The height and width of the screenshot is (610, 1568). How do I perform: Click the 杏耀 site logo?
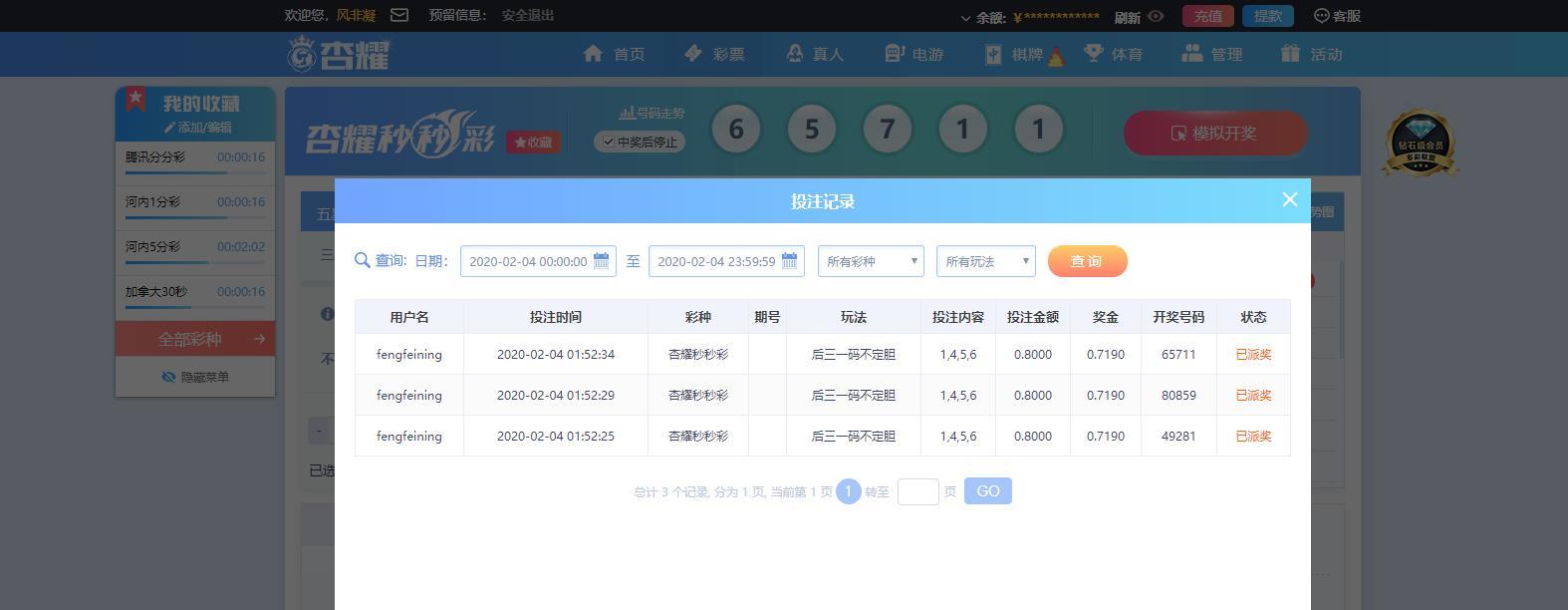(339, 54)
